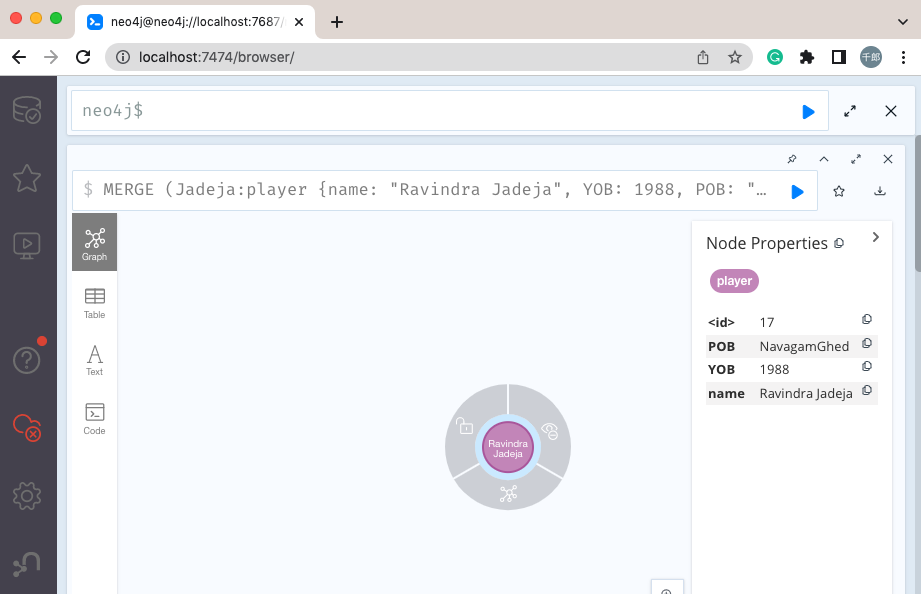
Task: Switch to Text view
Action: pyautogui.click(x=95, y=360)
